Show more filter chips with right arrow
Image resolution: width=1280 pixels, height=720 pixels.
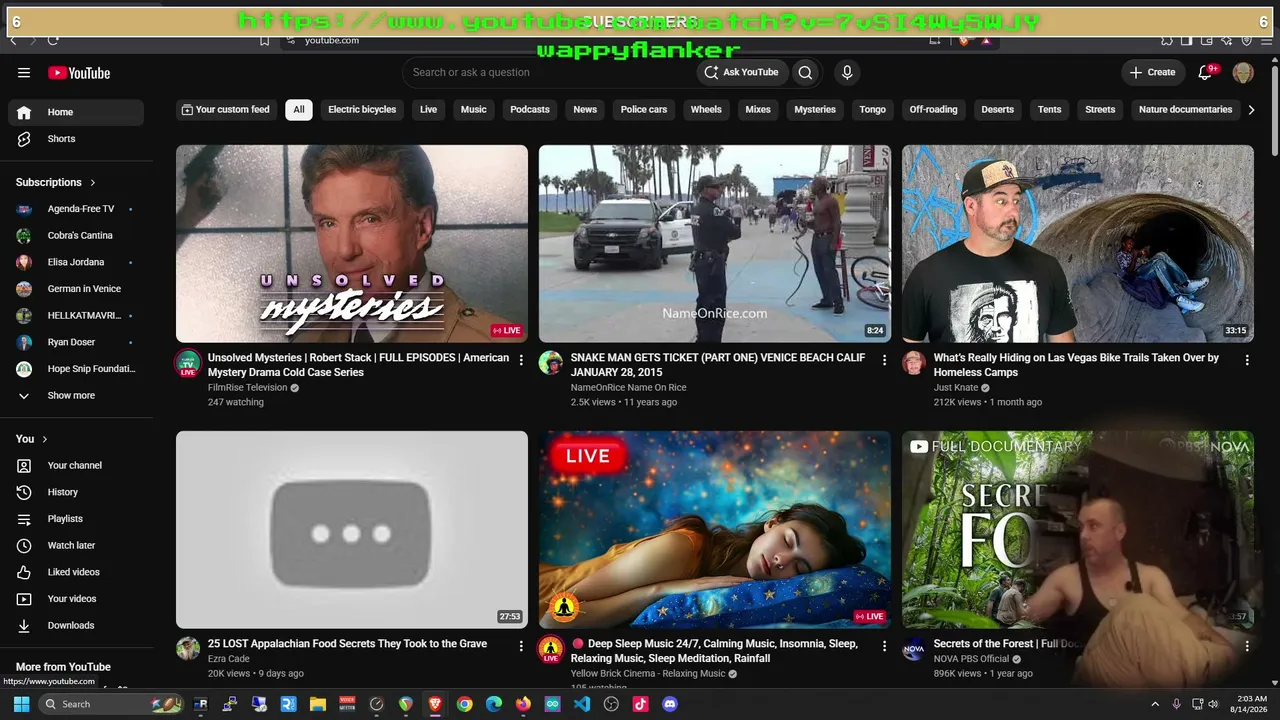click(x=1251, y=110)
